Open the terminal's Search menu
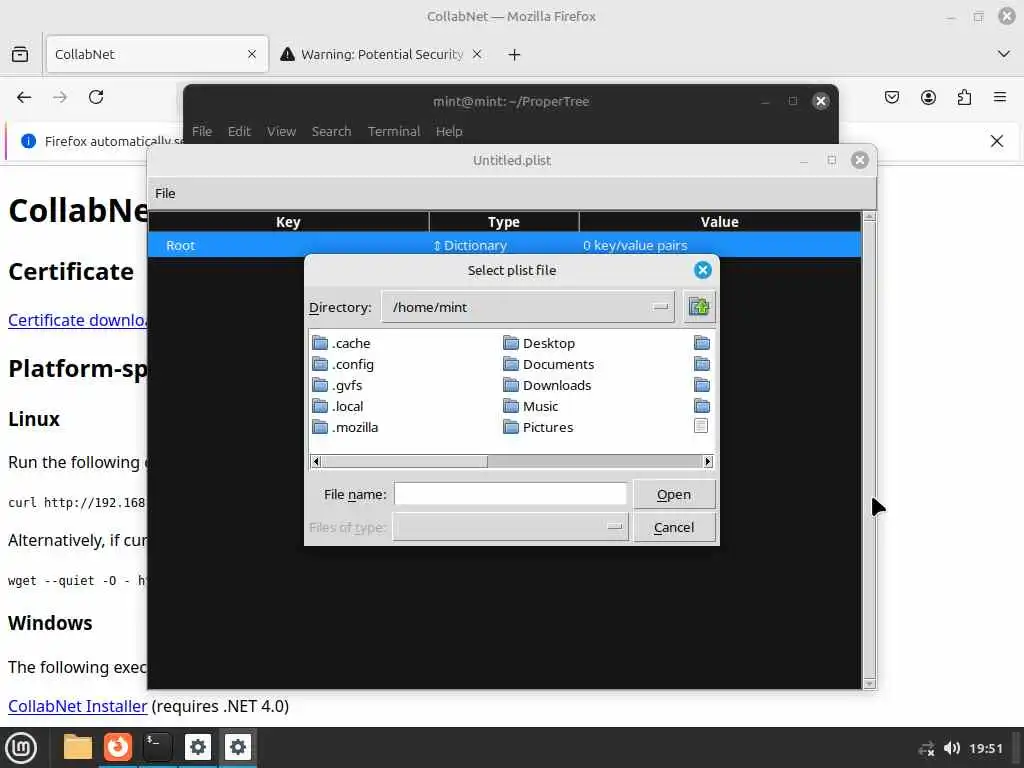Image resolution: width=1024 pixels, height=768 pixels. pyautogui.click(x=331, y=131)
